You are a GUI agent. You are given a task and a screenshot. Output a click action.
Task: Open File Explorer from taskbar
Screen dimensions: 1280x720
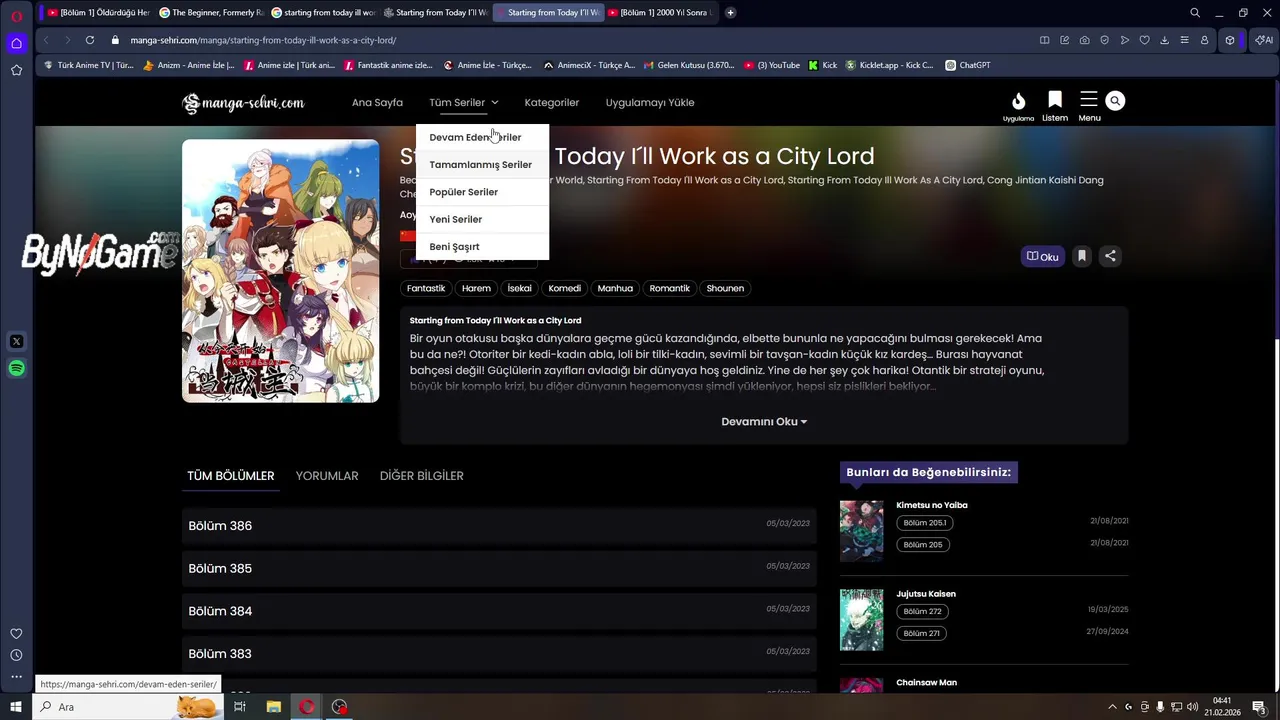273,707
